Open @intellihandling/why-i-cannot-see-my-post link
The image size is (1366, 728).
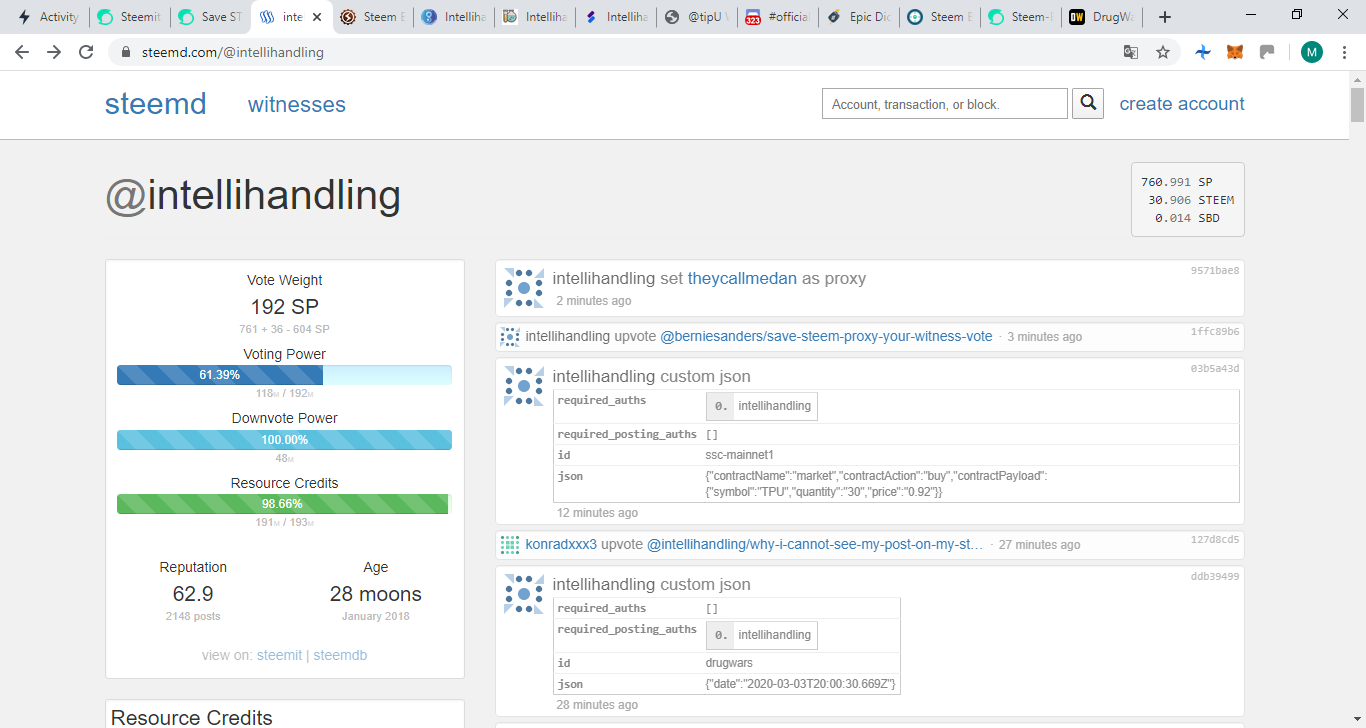click(x=815, y=545)
